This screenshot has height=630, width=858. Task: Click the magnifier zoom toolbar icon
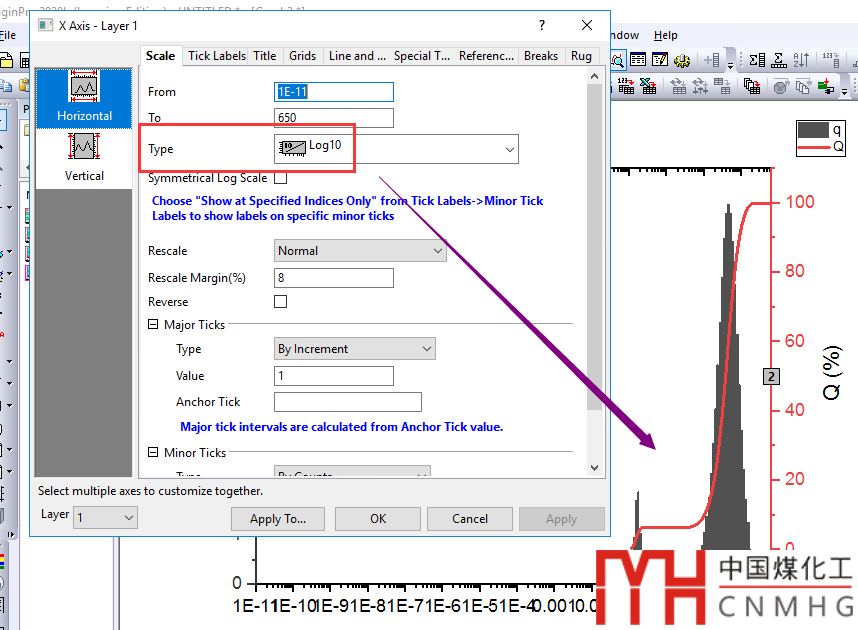coord(618,61)
